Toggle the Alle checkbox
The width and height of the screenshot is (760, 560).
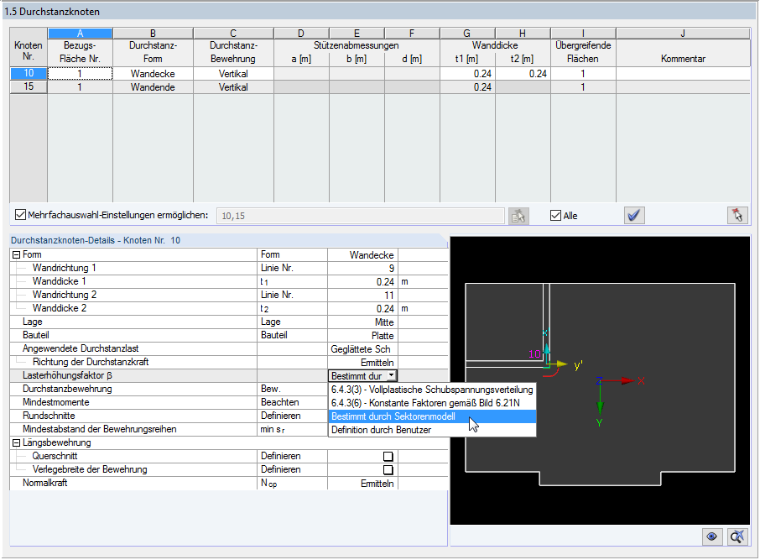click(555, 215)
